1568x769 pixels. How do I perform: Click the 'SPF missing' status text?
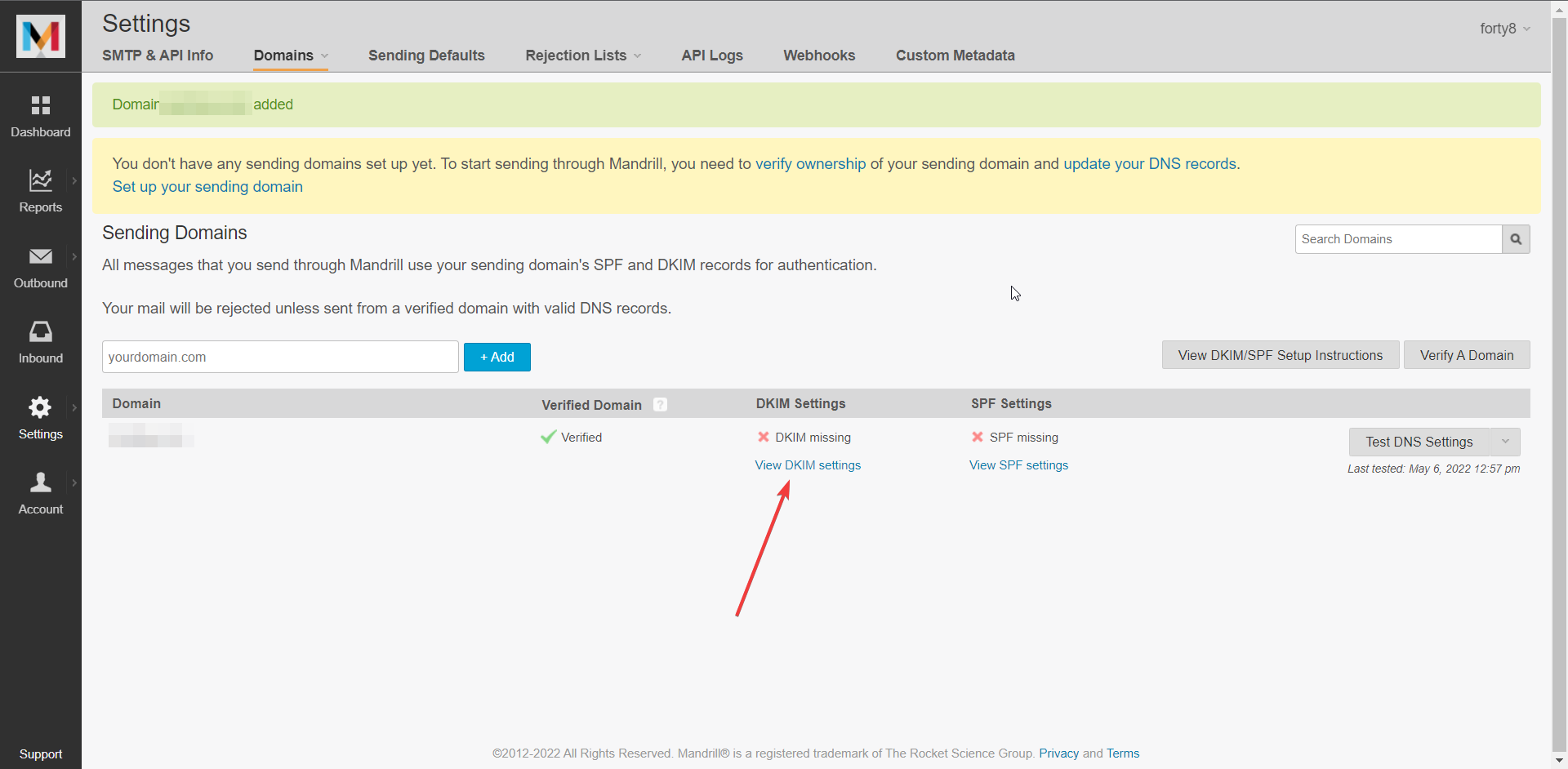1023,438
